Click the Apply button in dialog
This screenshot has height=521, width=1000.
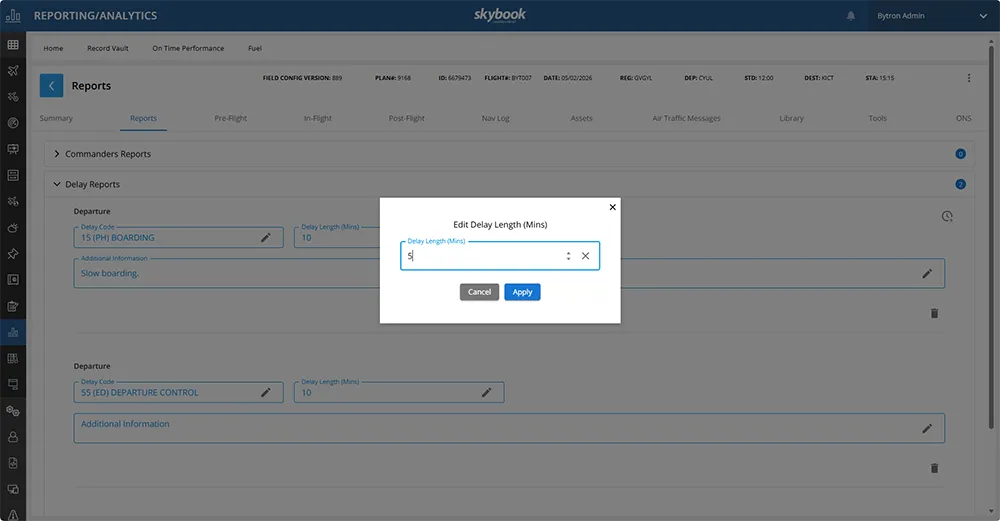[522, 292]
